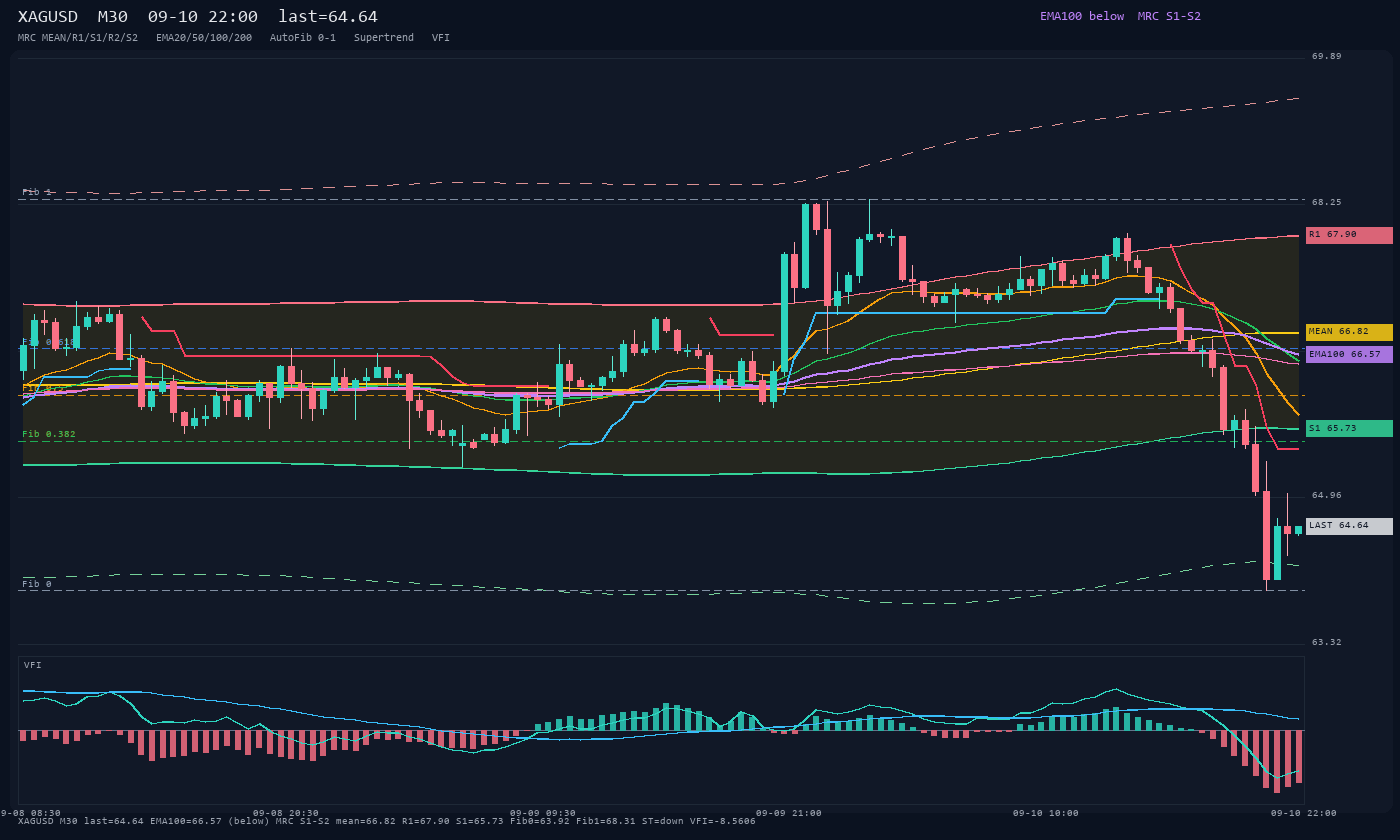Image resolution: width=1400 pixels, height=840 pixels.
Task: Click the AutoFib 0-1 indicator label
Action: [303, 37]
